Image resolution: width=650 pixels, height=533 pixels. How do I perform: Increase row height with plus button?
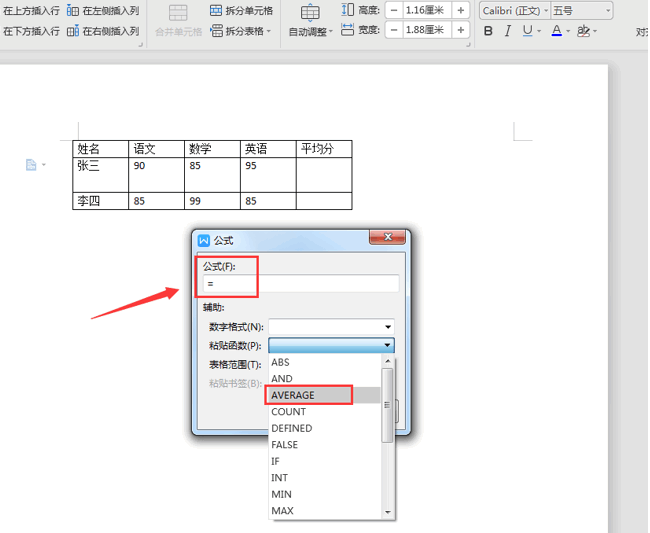(x=461, y=10)
